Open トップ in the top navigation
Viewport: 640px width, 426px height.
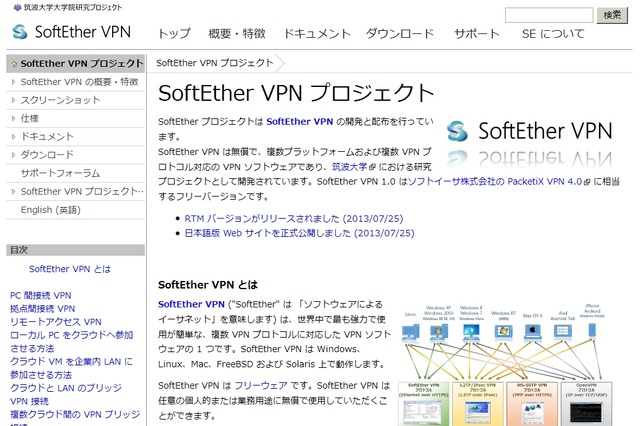[174, 33]
